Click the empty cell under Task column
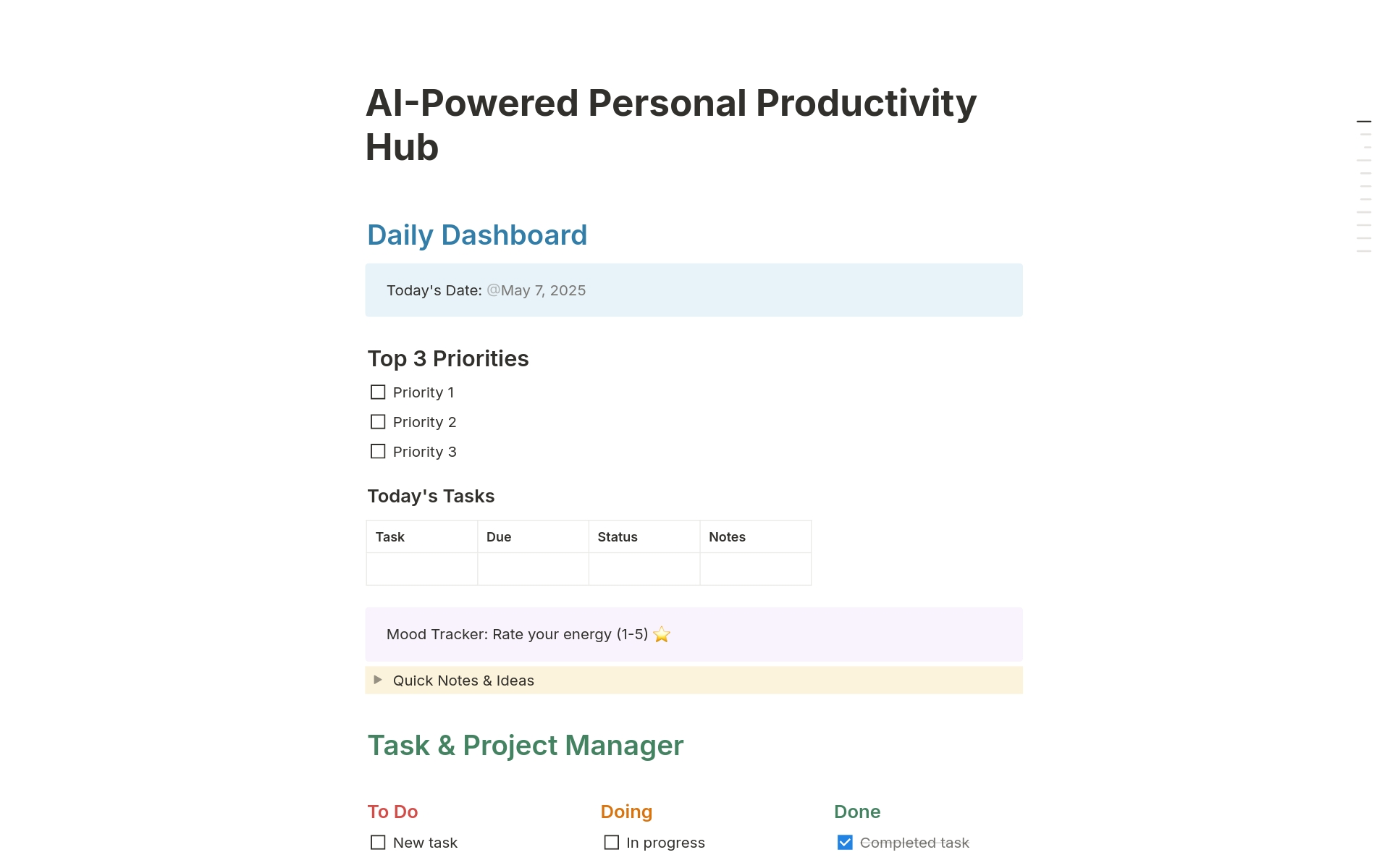 421,569
